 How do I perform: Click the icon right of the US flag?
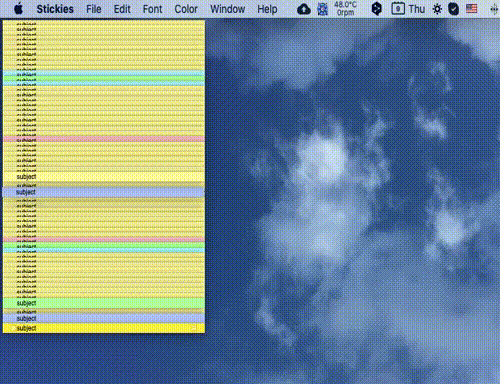[x=494, y=9]
